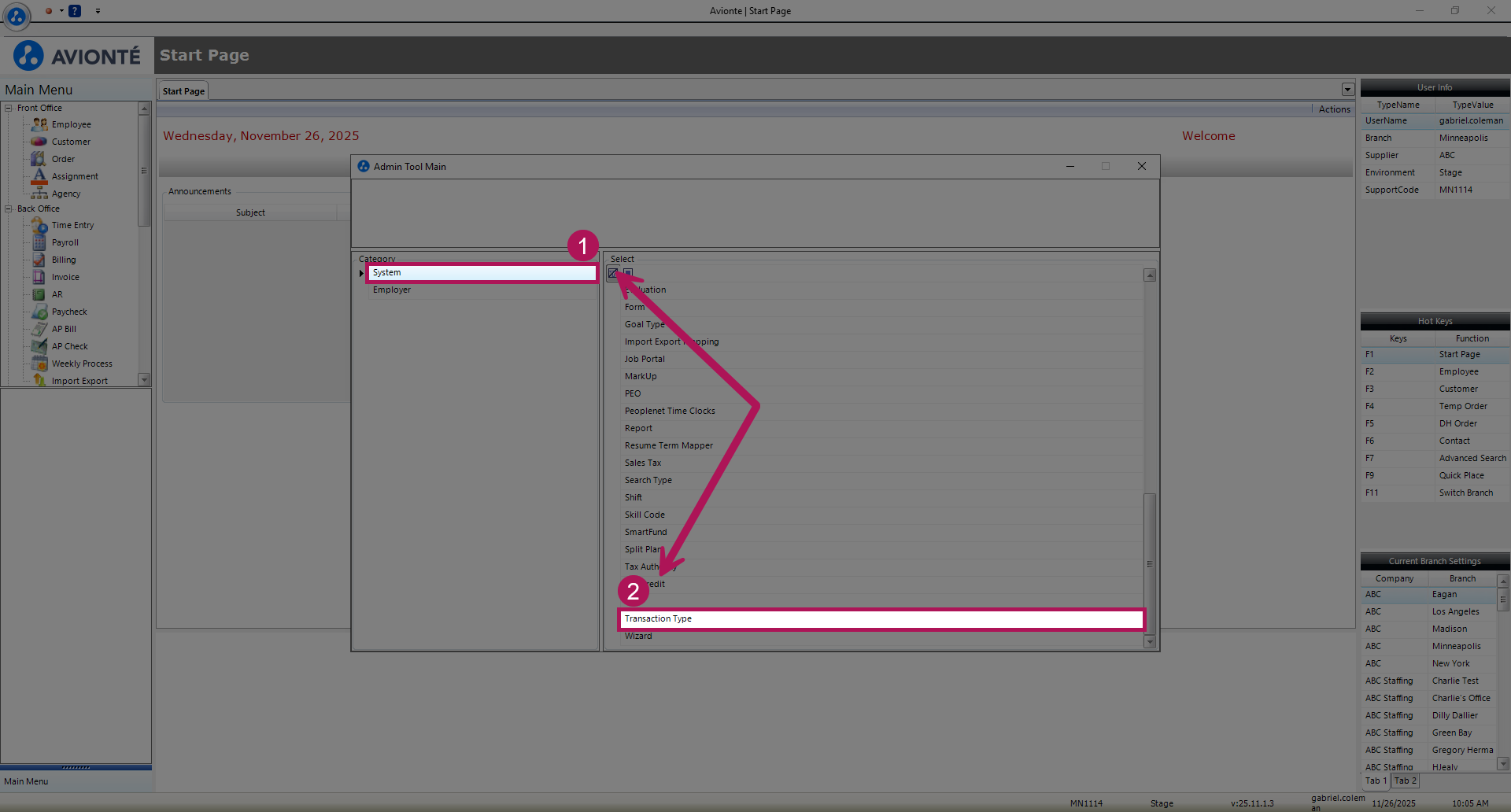Screen dimensions: 1511x812
Task: Select Peoplenet Time Clocks row
Action: point(881,411)
